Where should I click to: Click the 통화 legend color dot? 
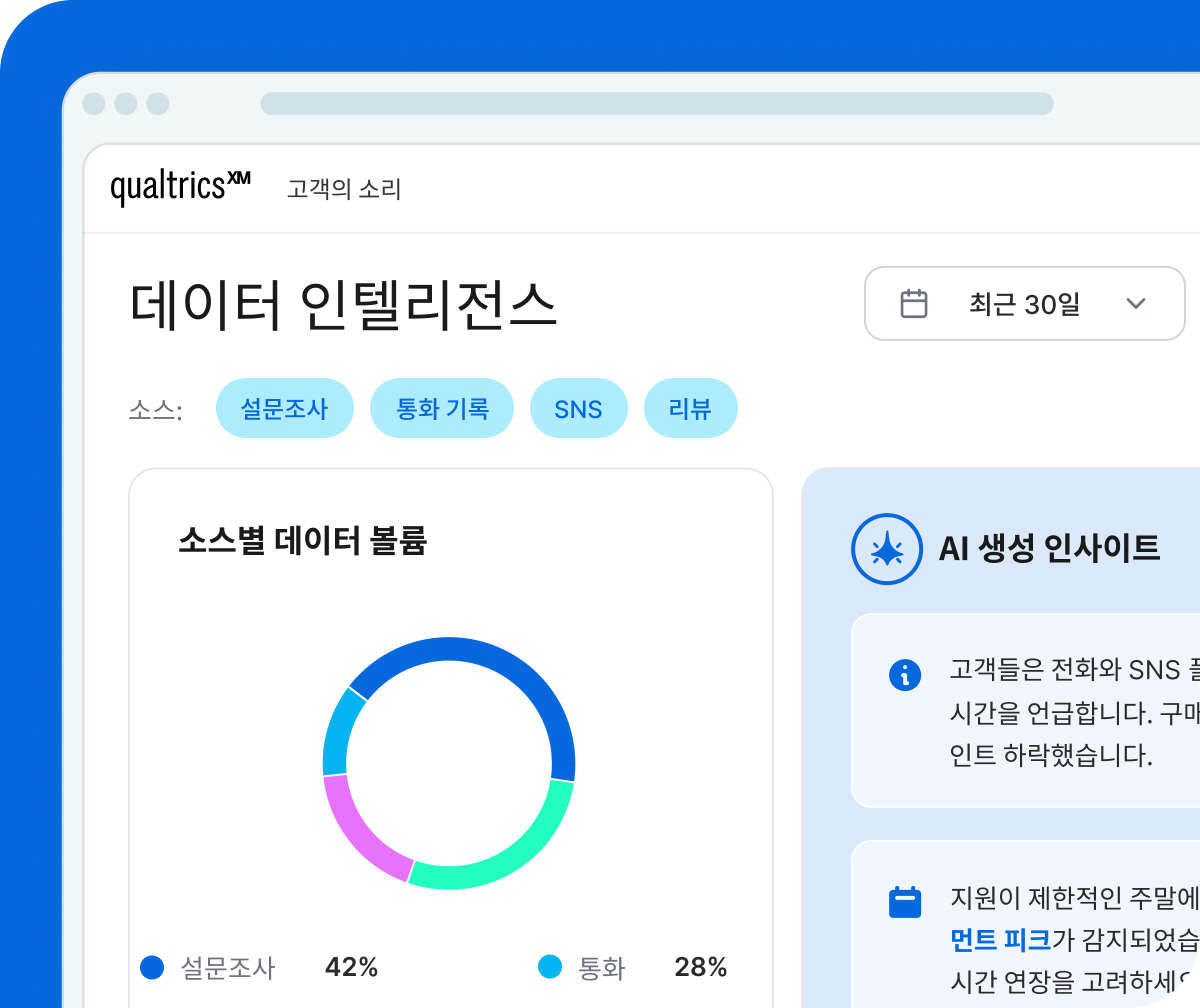click(550, 967)
